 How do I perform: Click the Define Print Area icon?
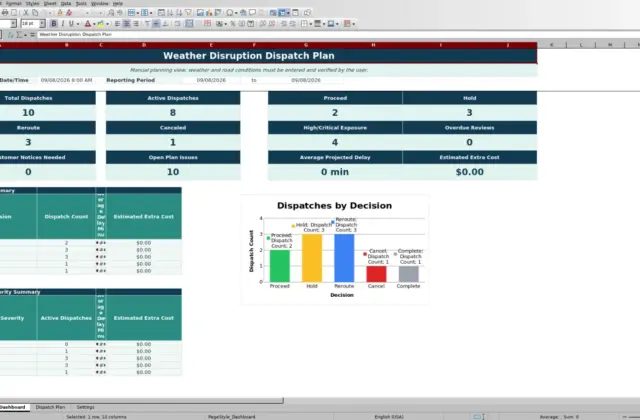coord(273,13)
